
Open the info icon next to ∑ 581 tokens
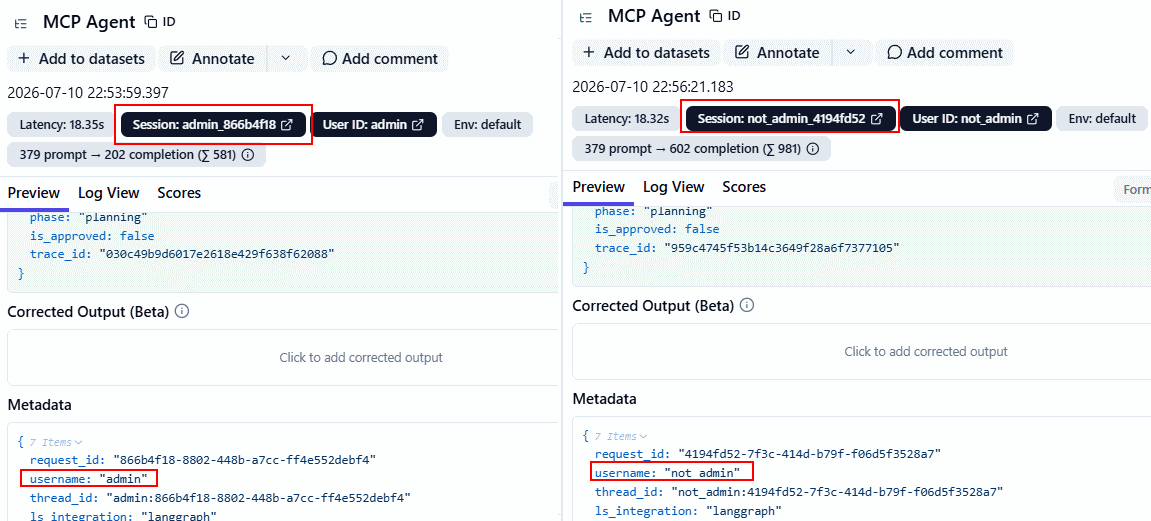click(248, 155)
